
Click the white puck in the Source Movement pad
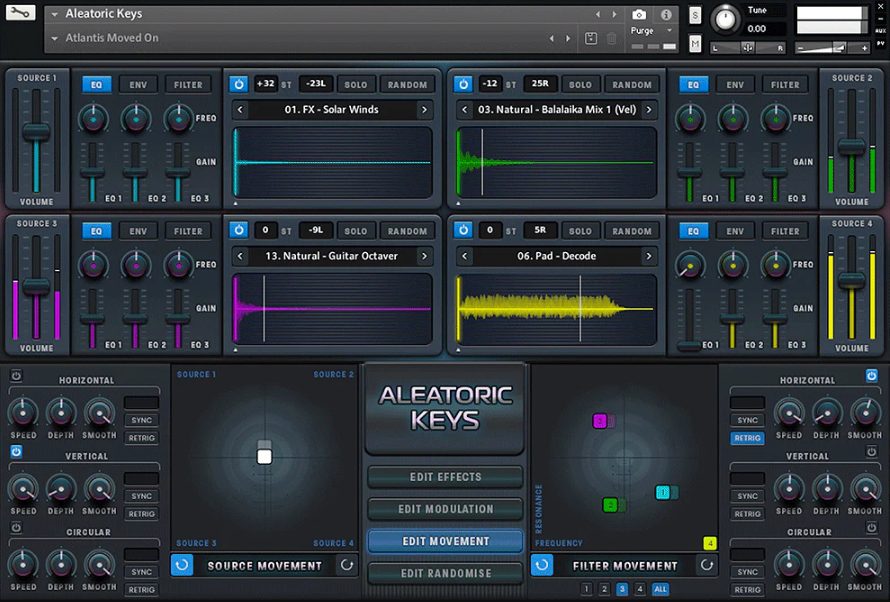tap(264, 457)
